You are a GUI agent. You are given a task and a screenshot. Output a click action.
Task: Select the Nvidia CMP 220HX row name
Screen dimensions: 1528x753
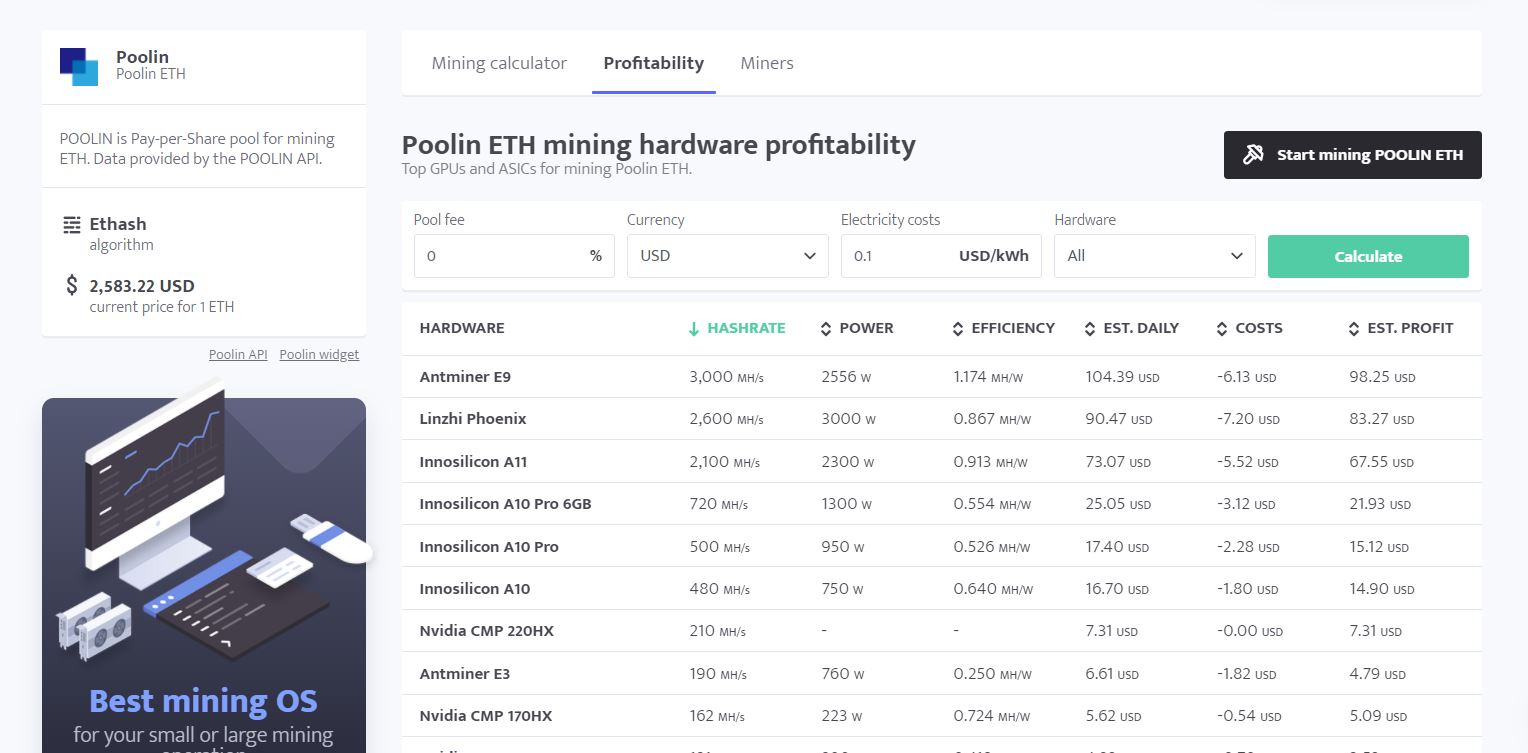tap(487, 631)
